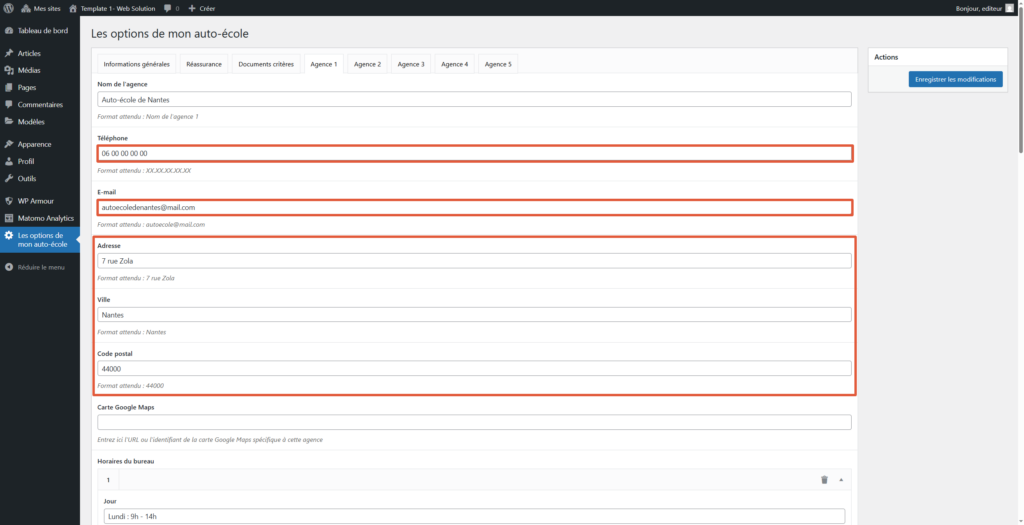Click the WordPress logo icon
Screen dimensions: 1024x525
pyautogui.click(x=9, y=8)
